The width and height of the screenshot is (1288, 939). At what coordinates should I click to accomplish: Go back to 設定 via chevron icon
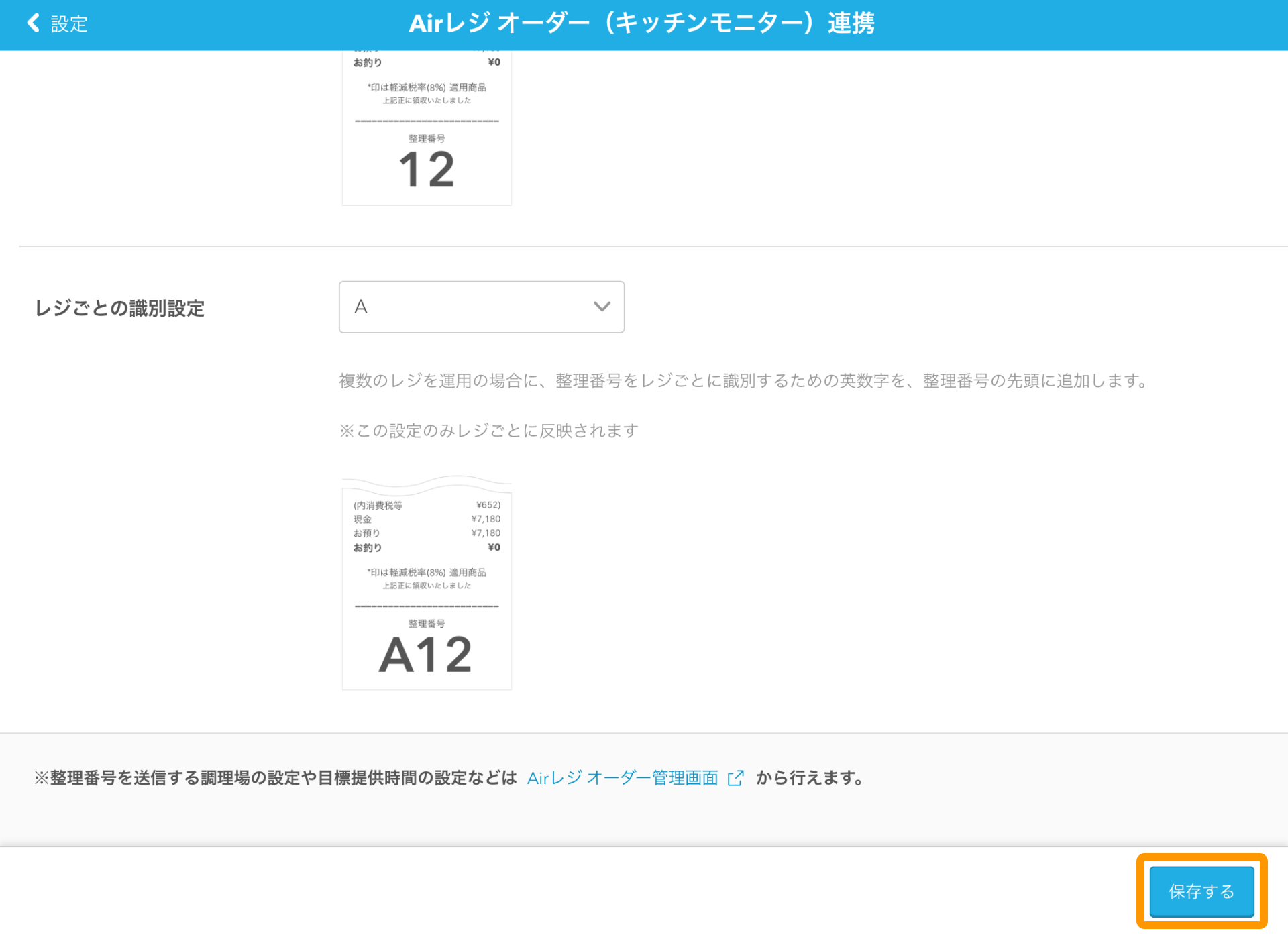33,23
